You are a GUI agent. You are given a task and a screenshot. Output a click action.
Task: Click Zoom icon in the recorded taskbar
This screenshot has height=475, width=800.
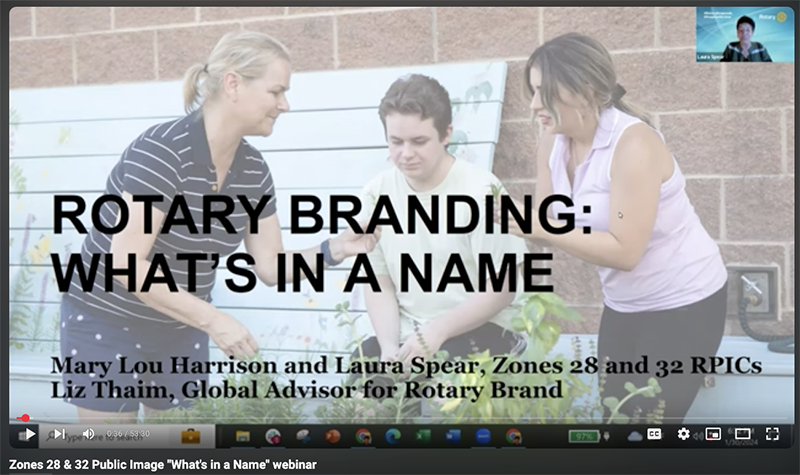point(483,436)
